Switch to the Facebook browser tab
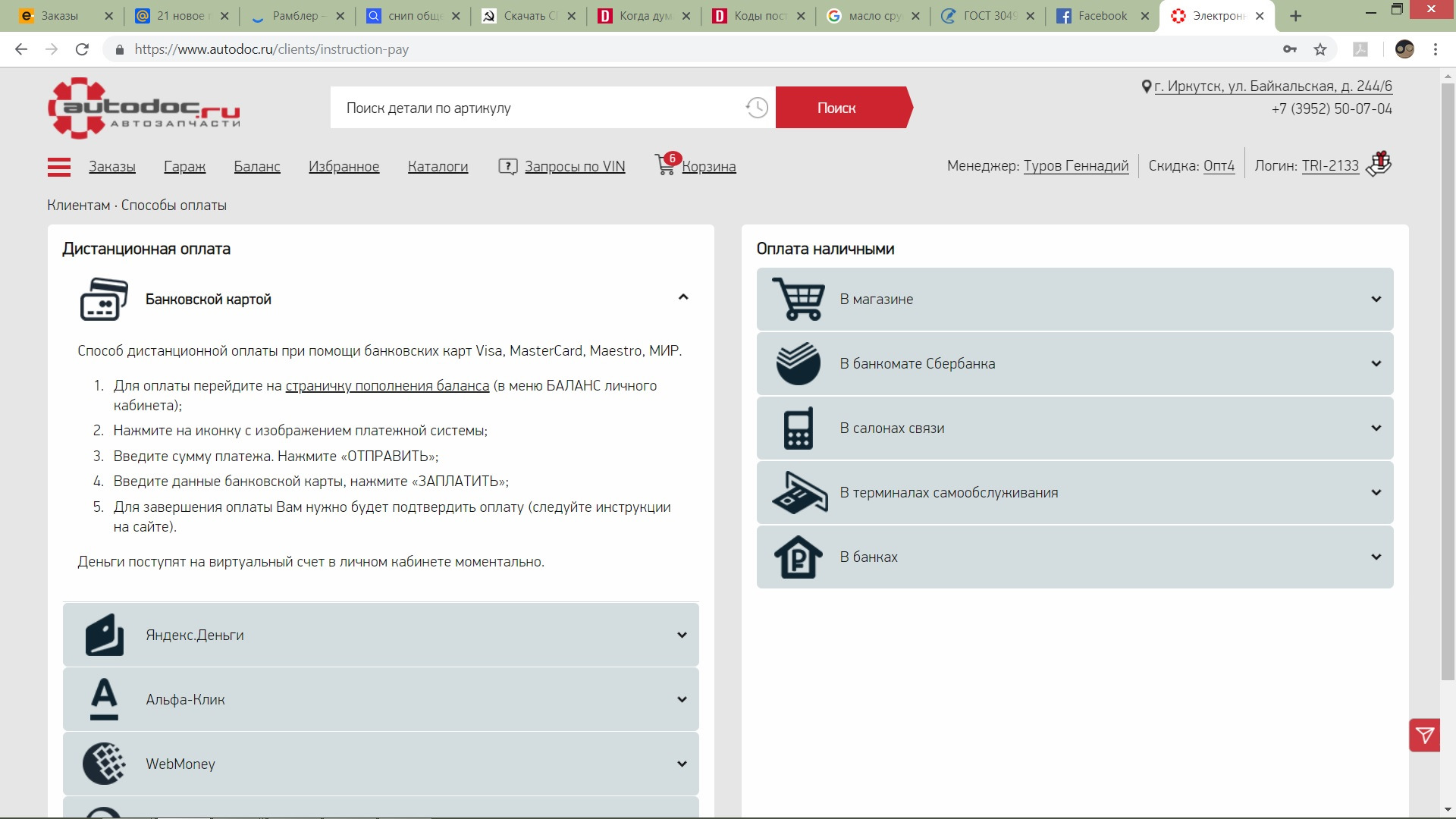 point(1101,16)
